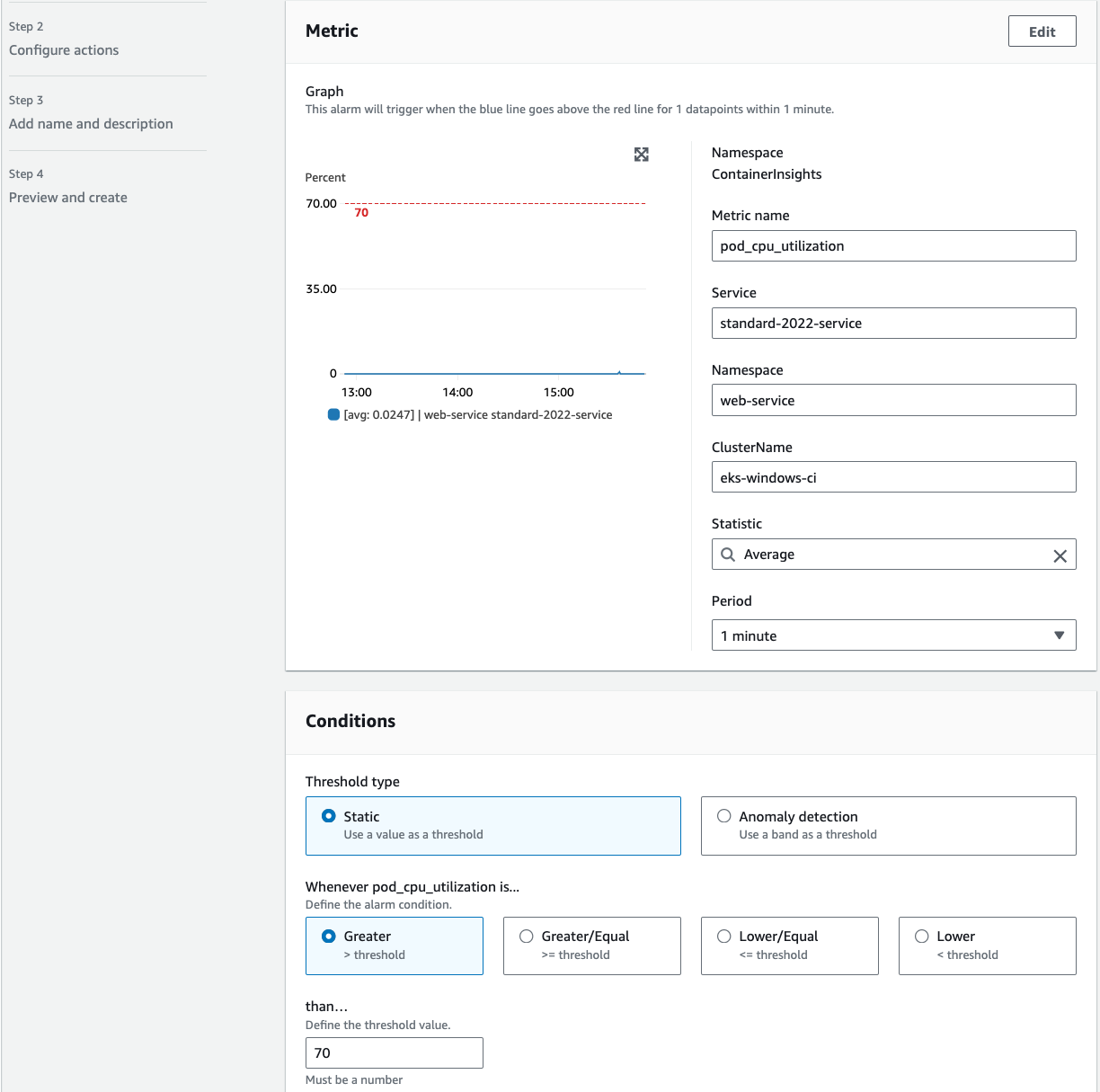
Task: Click the search icon in Statistic field
Action: [x=728, y=555]
